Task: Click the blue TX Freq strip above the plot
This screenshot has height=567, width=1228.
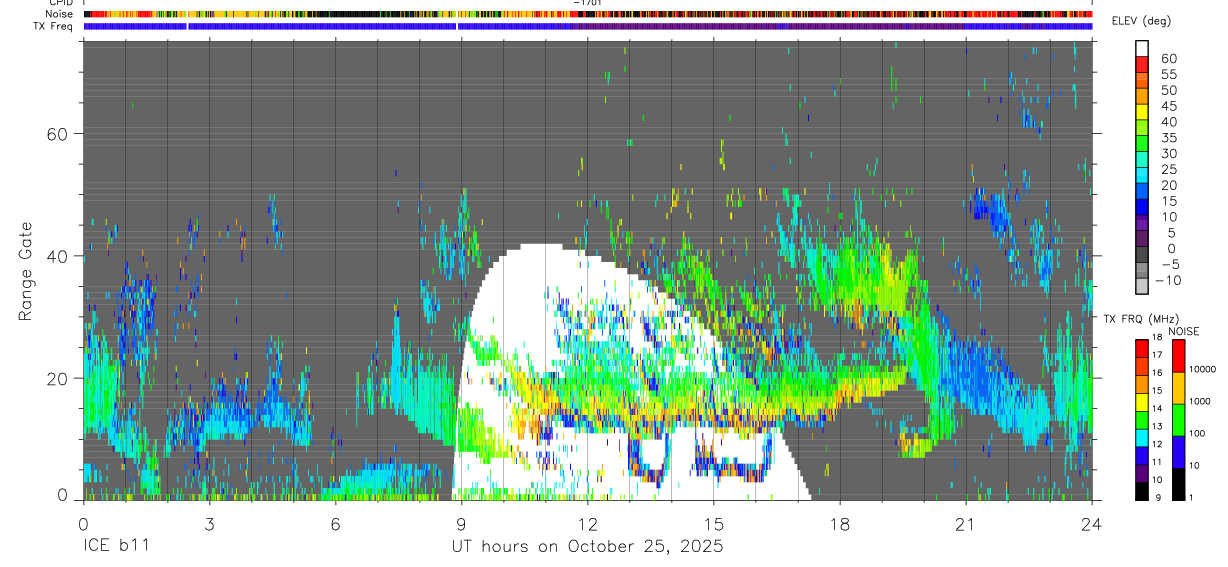Action: click(x=587, y=26)
